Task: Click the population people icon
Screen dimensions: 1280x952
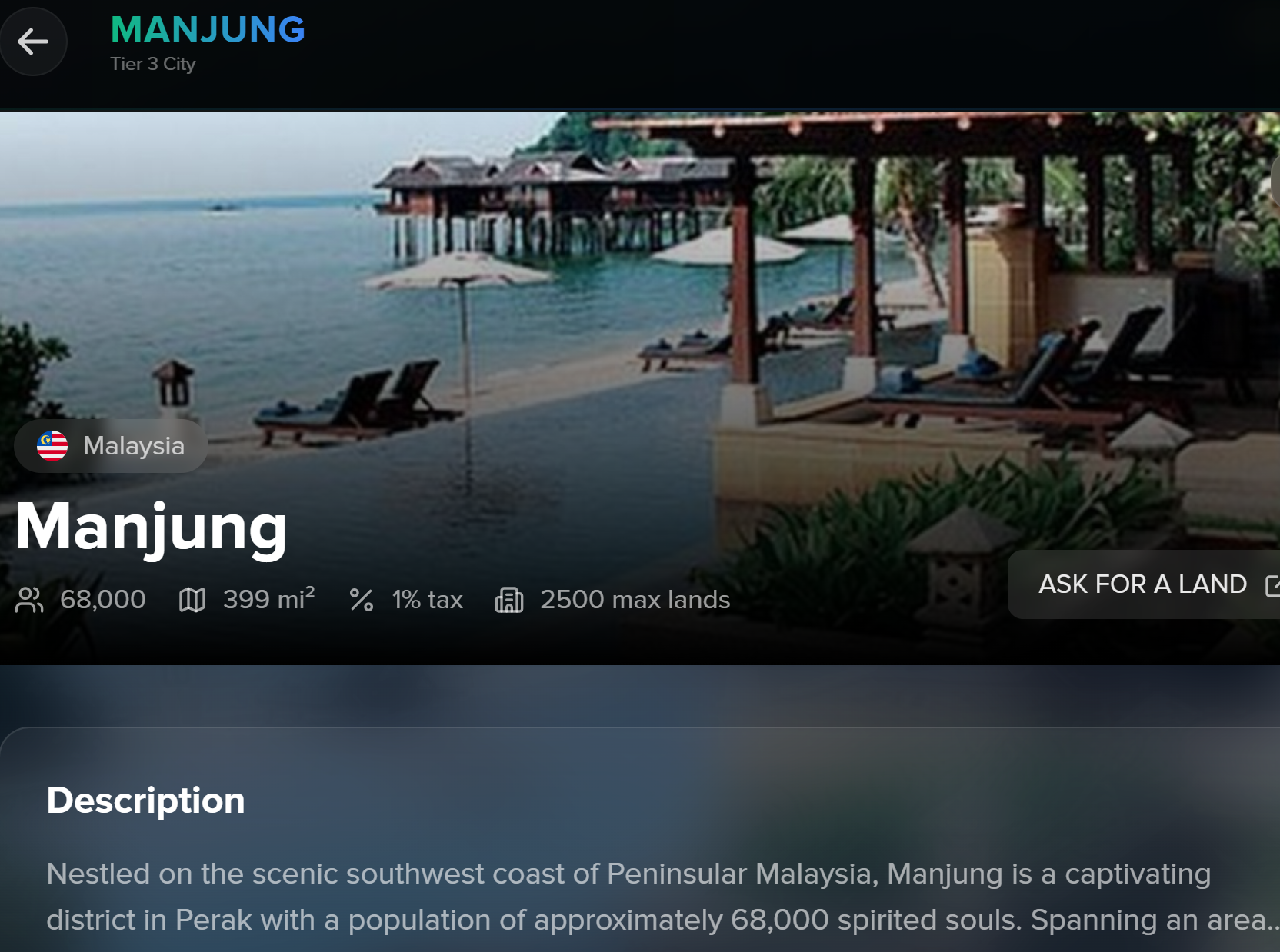Action: pyautogui.click(x=29, y=600)
